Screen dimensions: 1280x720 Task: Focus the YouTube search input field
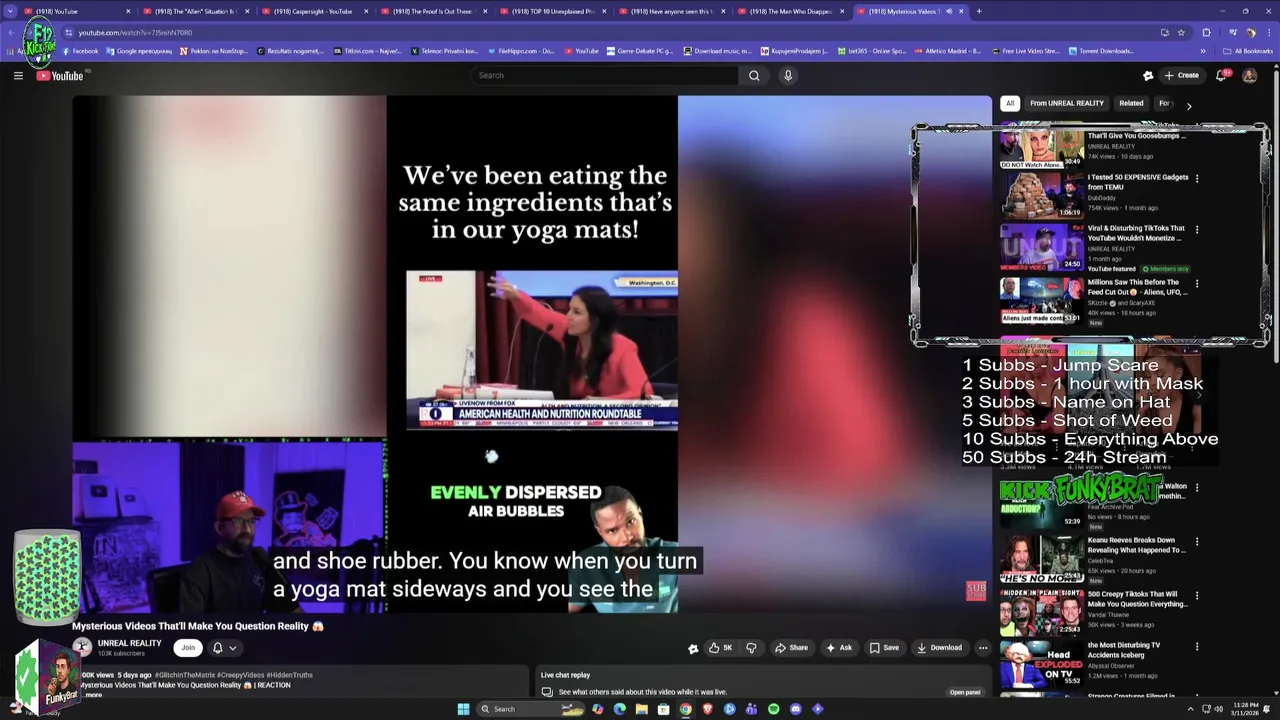[604, 75]
